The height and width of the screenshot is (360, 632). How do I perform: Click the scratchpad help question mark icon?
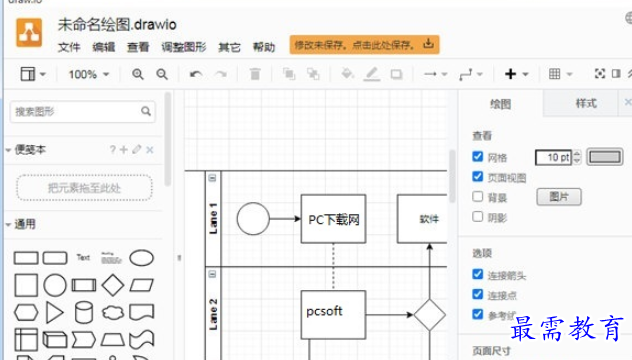(112, 150)
